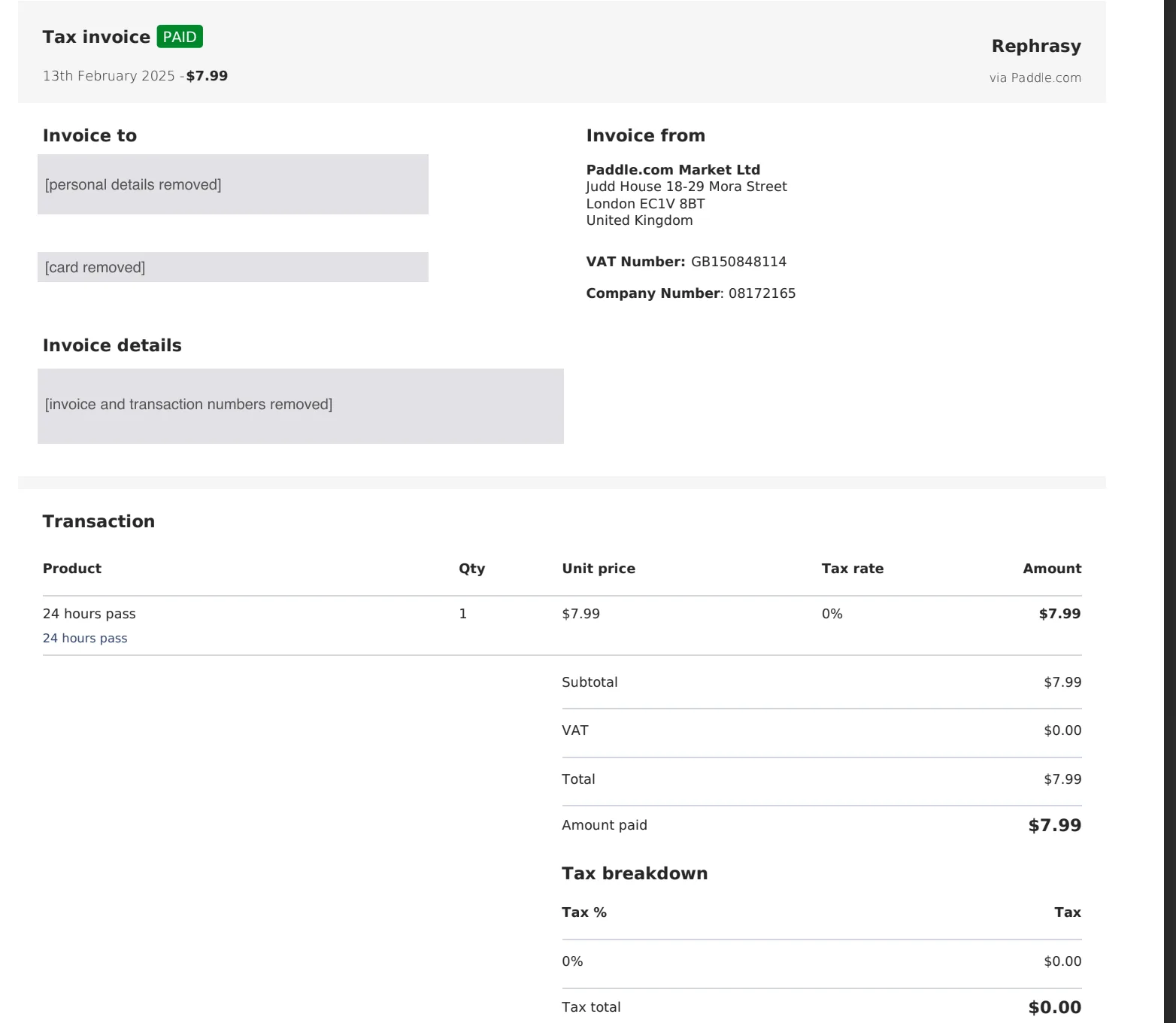This screenshot has height=1023, width=1176.
Task: Click the '[personal details removed]' box
Action: pos(233,184)
